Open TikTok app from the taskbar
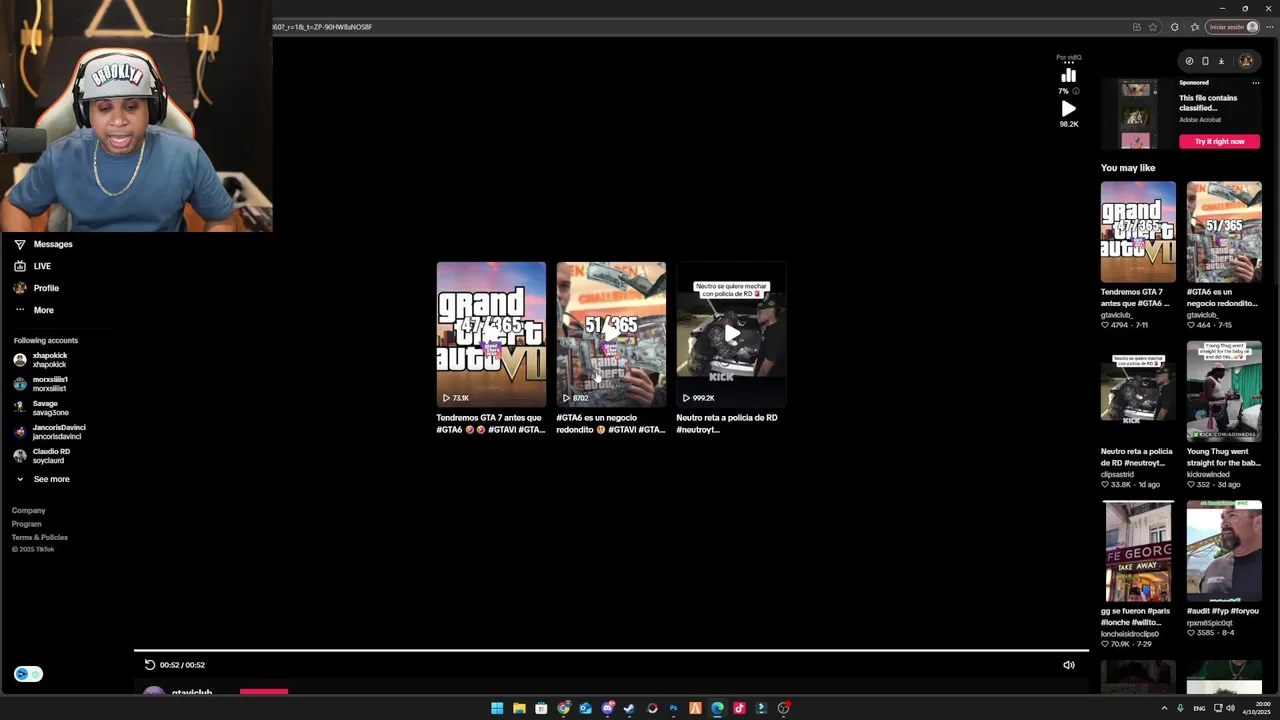 pos(739,708)
